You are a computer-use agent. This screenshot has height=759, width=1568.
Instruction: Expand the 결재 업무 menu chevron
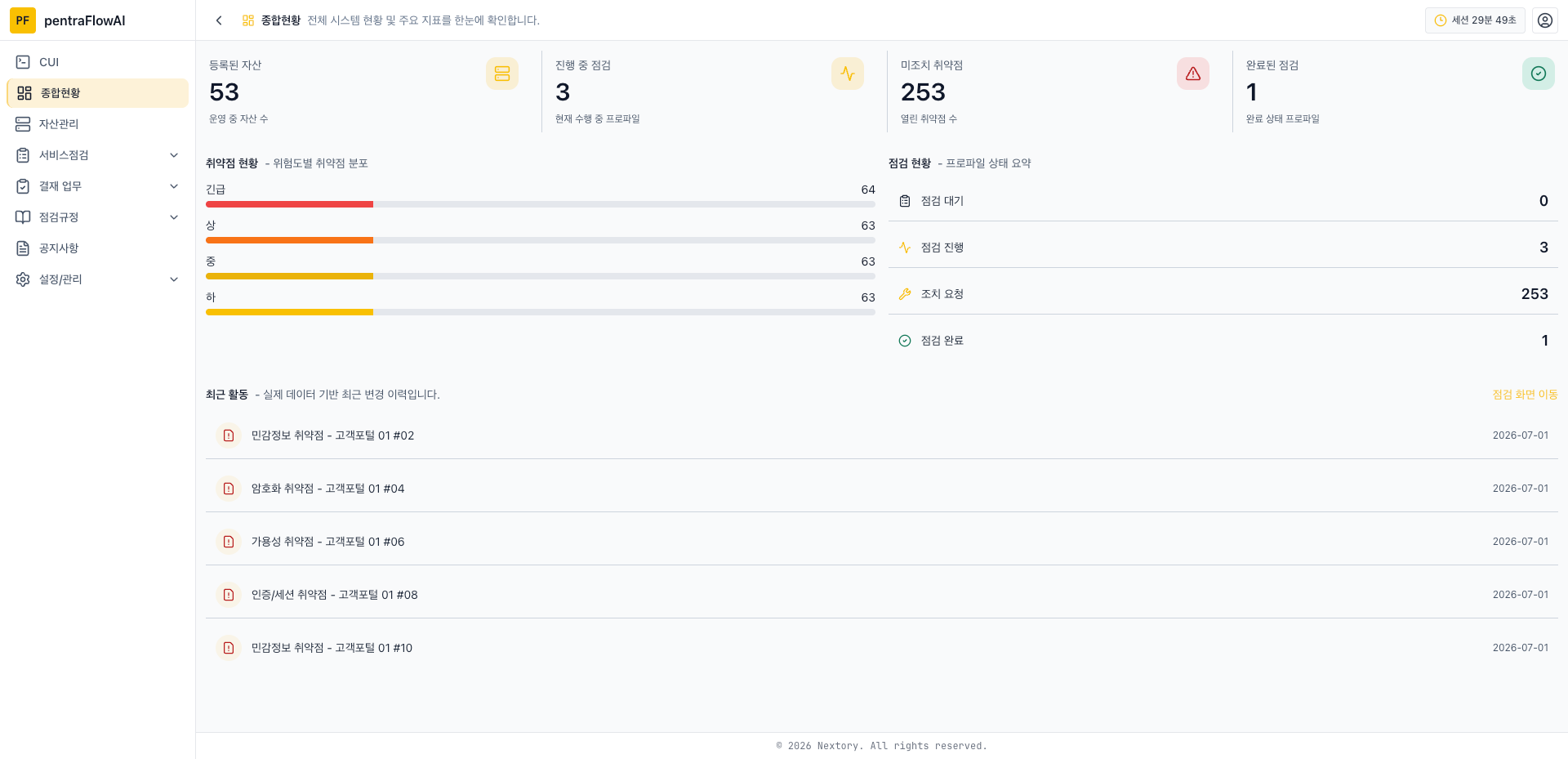pyautogui.click(x=174, y=186)
